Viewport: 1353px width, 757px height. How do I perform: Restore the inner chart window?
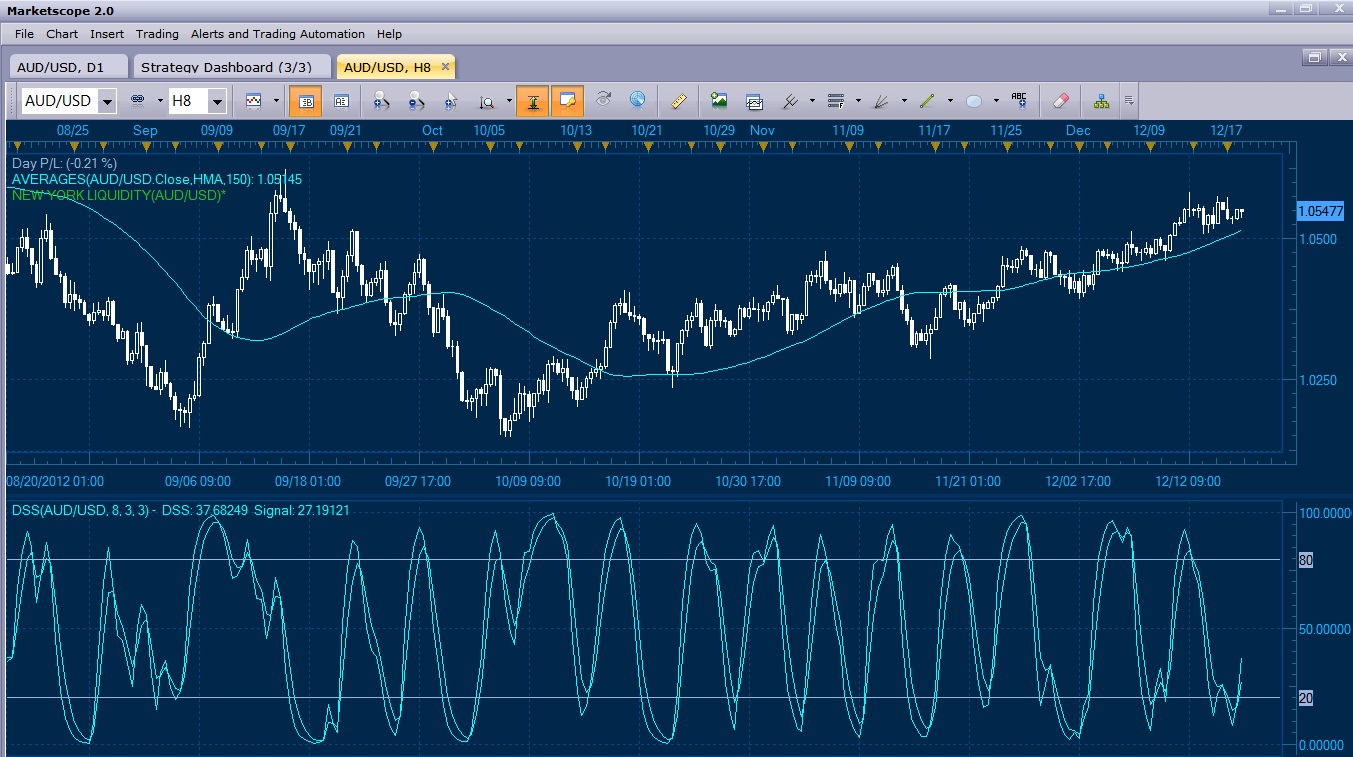1316,58
